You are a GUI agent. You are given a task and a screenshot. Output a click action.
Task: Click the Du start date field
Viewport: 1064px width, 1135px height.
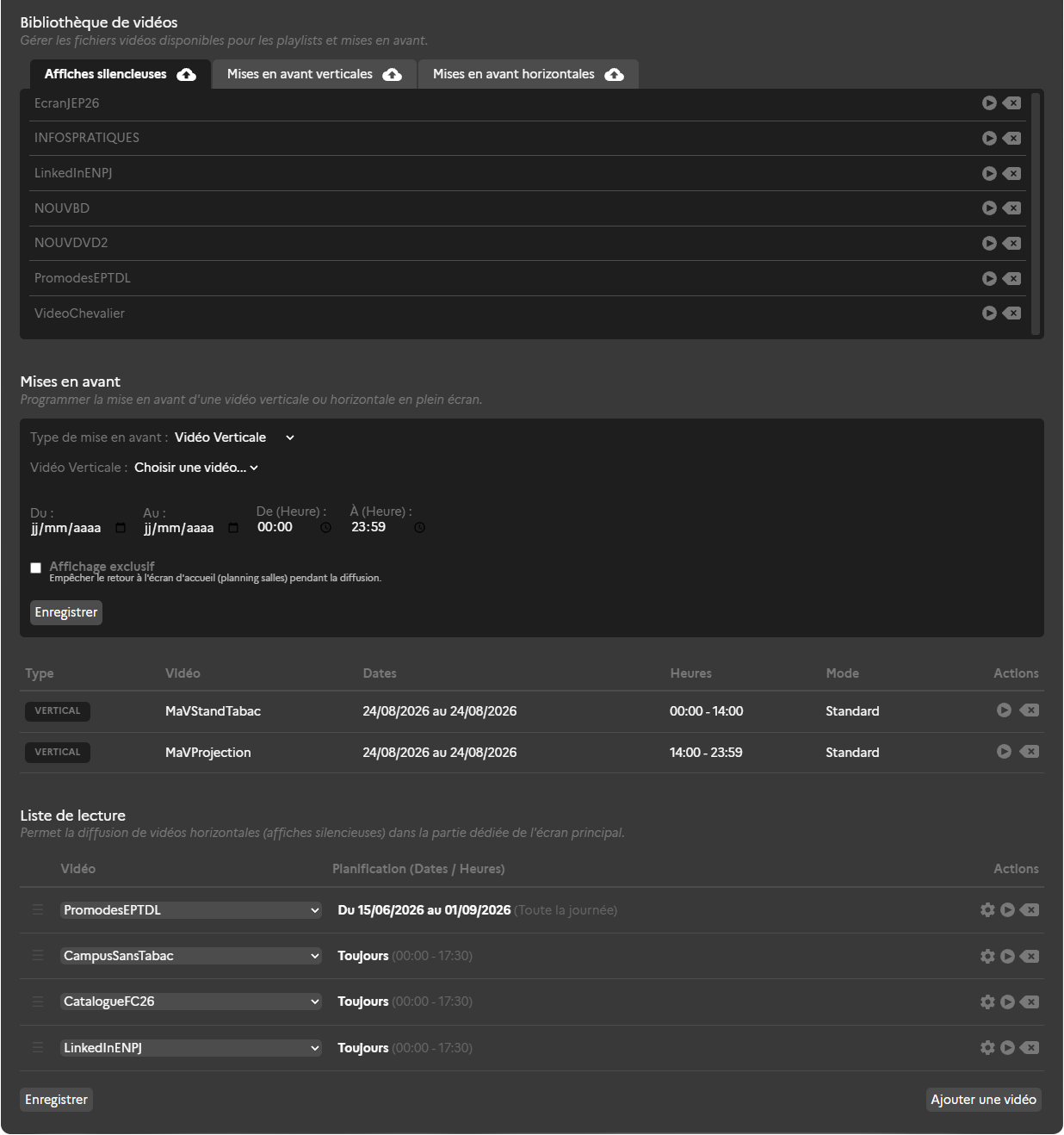[78, 528]
